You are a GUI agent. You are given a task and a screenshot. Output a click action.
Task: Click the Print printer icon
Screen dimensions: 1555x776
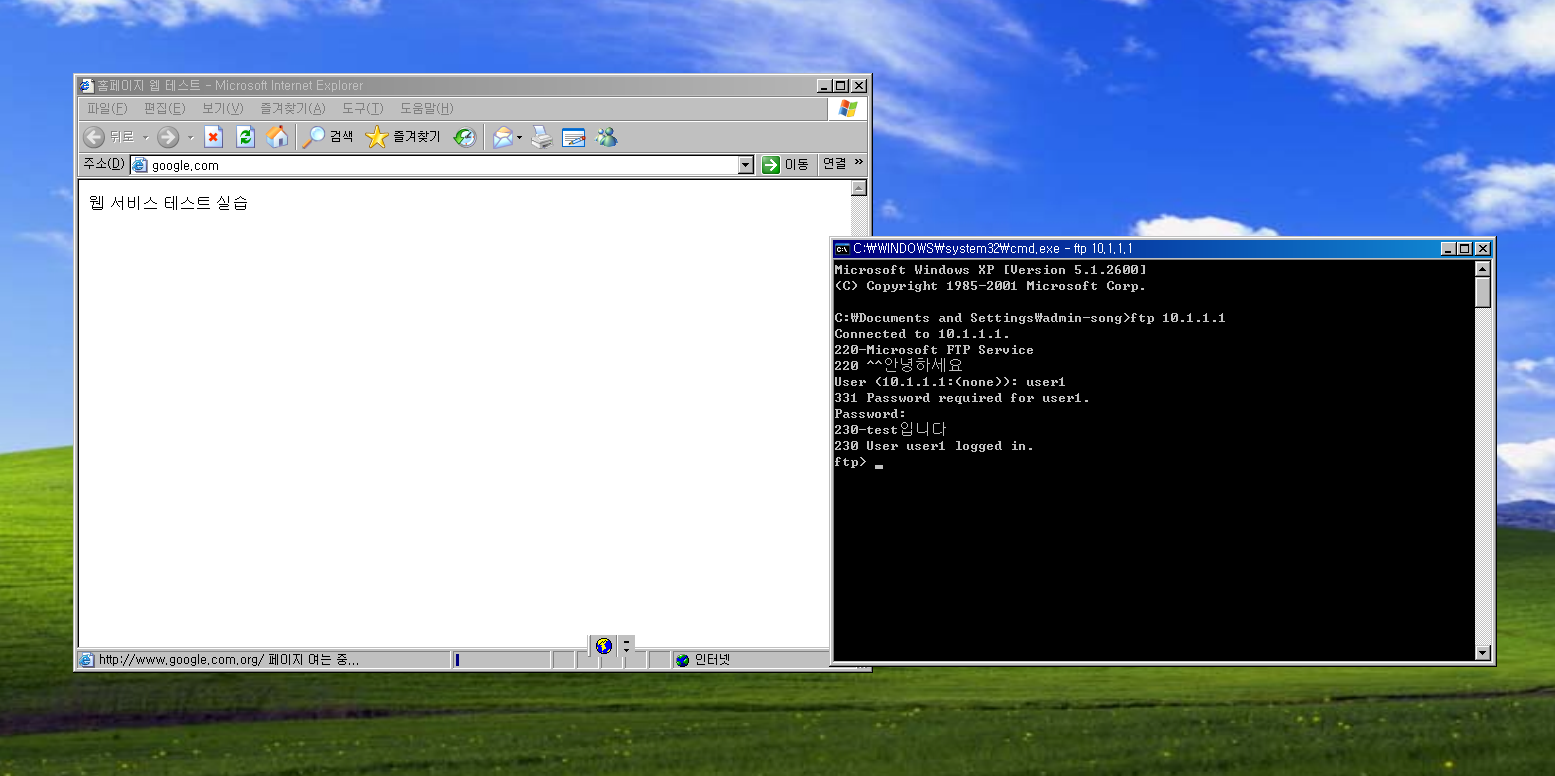pyautogui.click(x=541, y=137)
